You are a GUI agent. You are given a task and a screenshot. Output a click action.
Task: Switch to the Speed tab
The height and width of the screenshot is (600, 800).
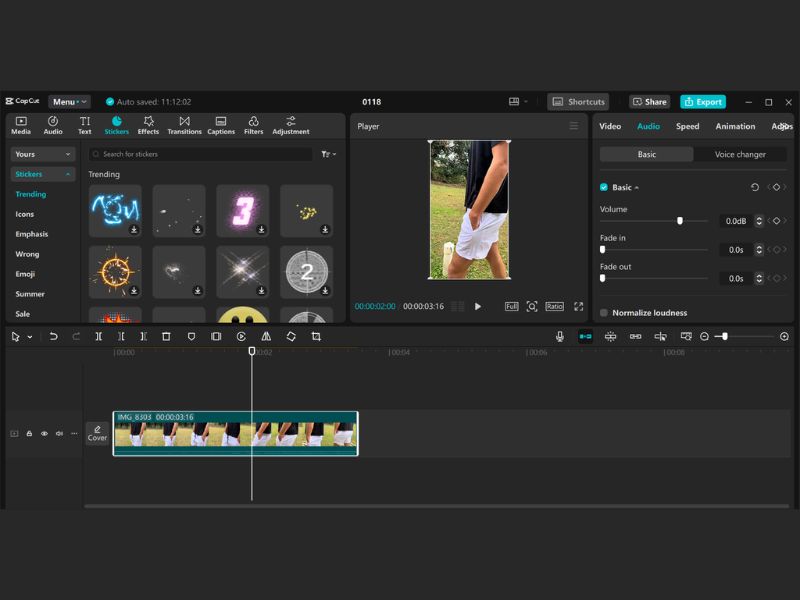(x=687, y=126)
